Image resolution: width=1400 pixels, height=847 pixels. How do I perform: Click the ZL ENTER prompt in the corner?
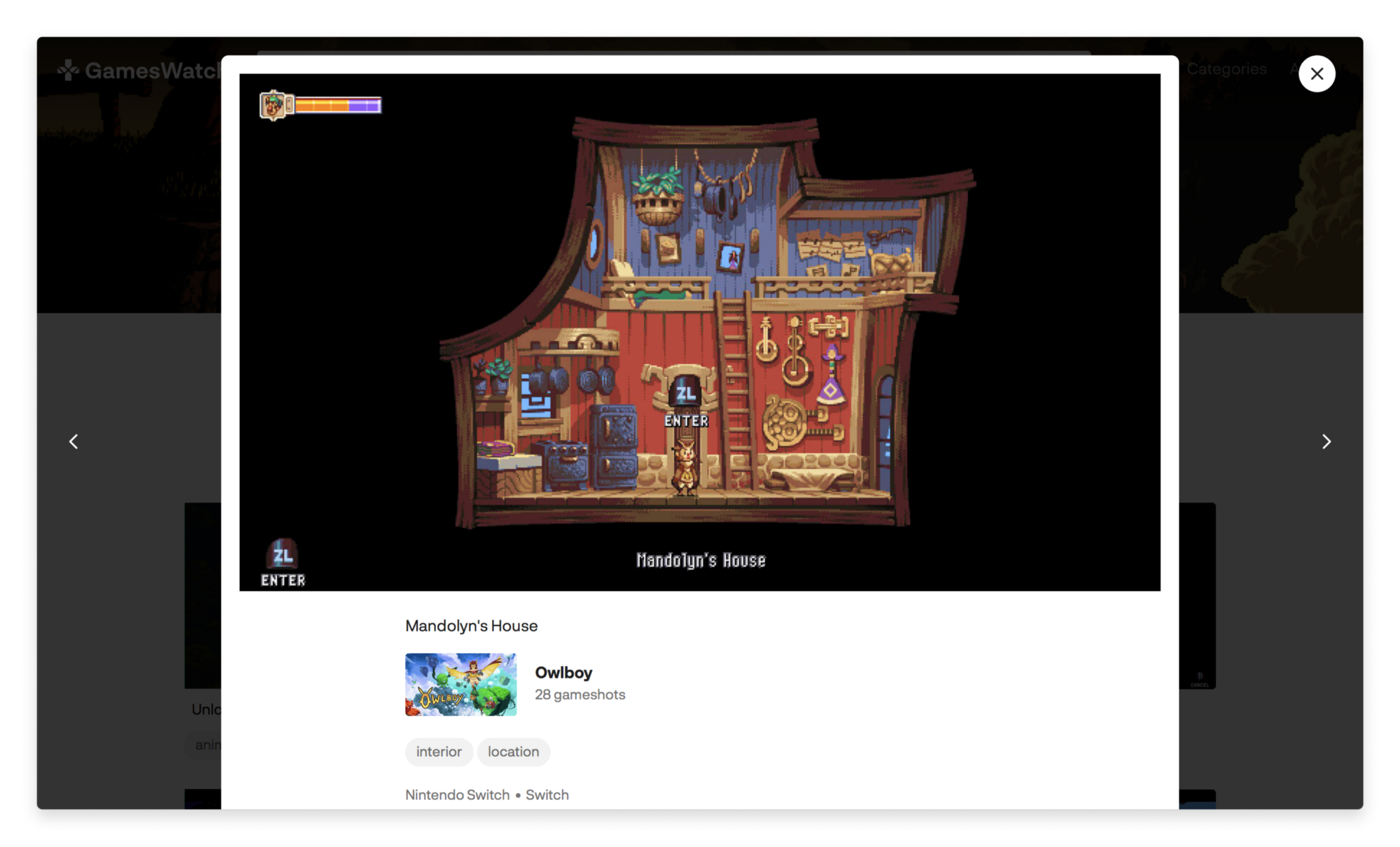tap(281, 563)
